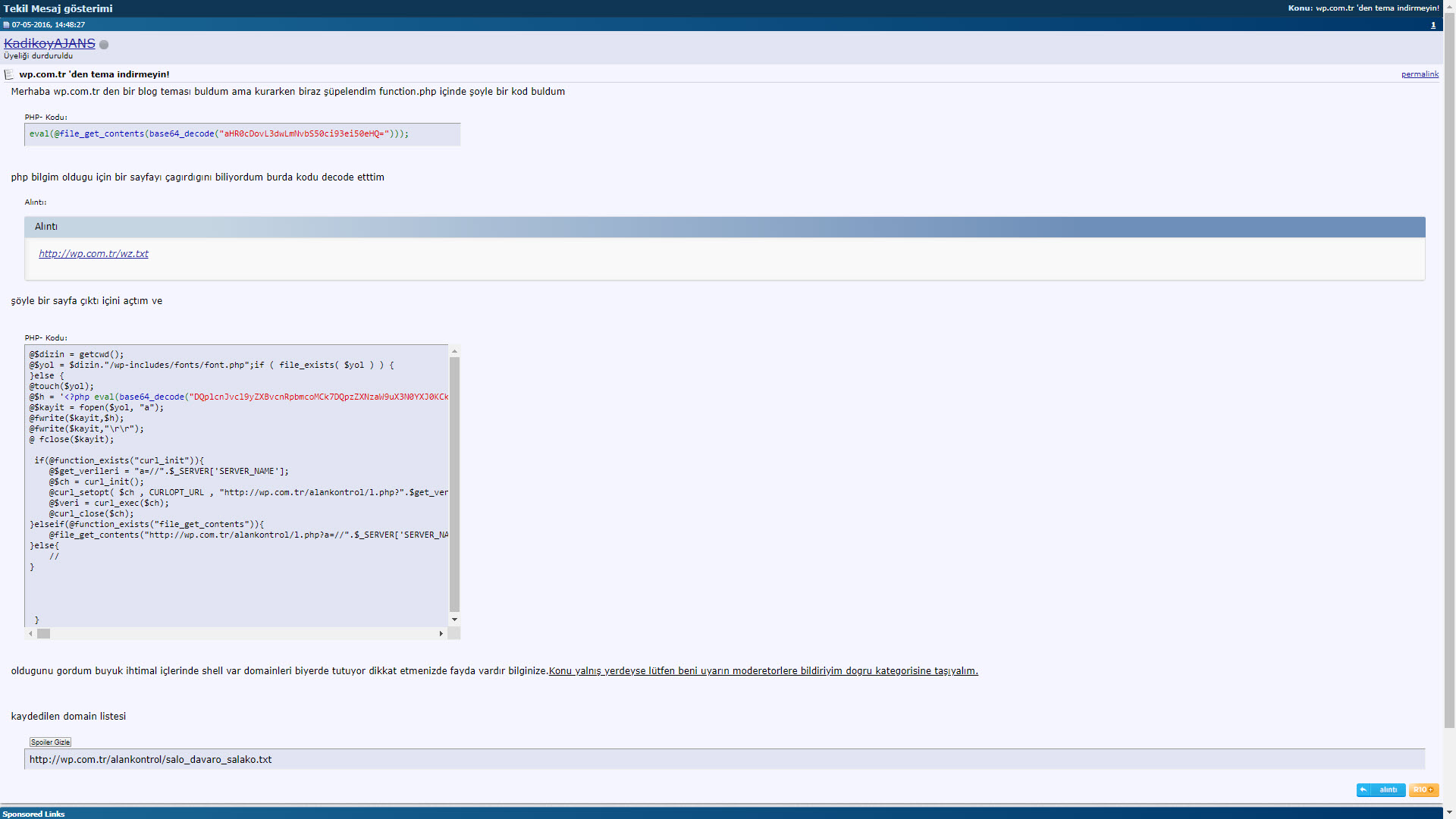Click the eval base64_decode PHP code line
Viewport: 1456px width, 819px height.
click(x=219, y=133)
